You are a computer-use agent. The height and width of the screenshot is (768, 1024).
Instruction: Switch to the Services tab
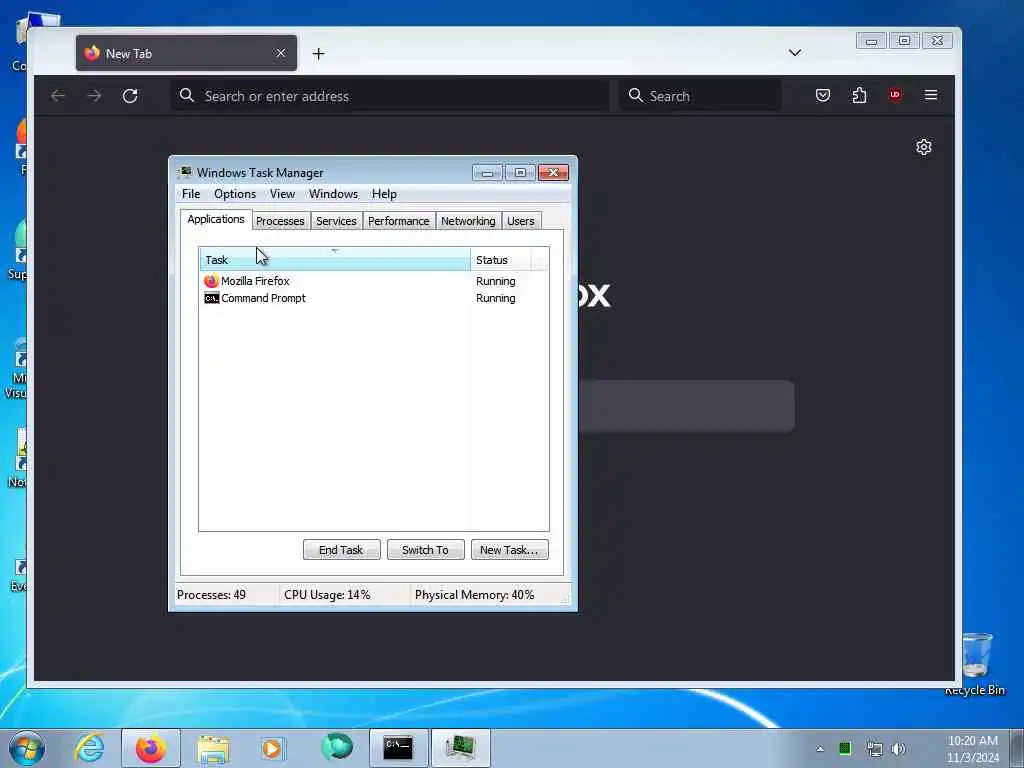[x=336, y=221]
